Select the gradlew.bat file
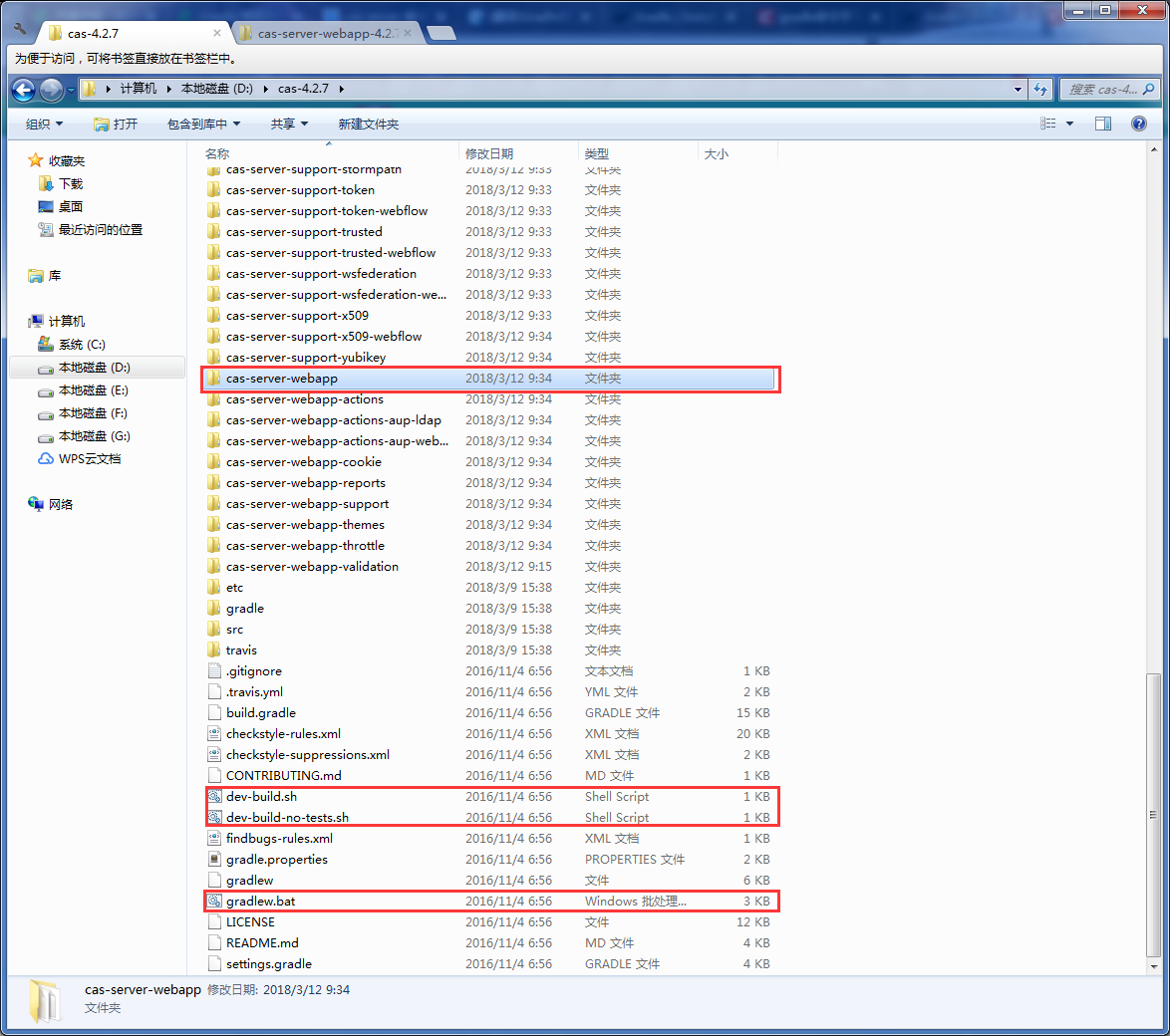The width and height of the screenshot is (1170, 1036). pos(259,901)
